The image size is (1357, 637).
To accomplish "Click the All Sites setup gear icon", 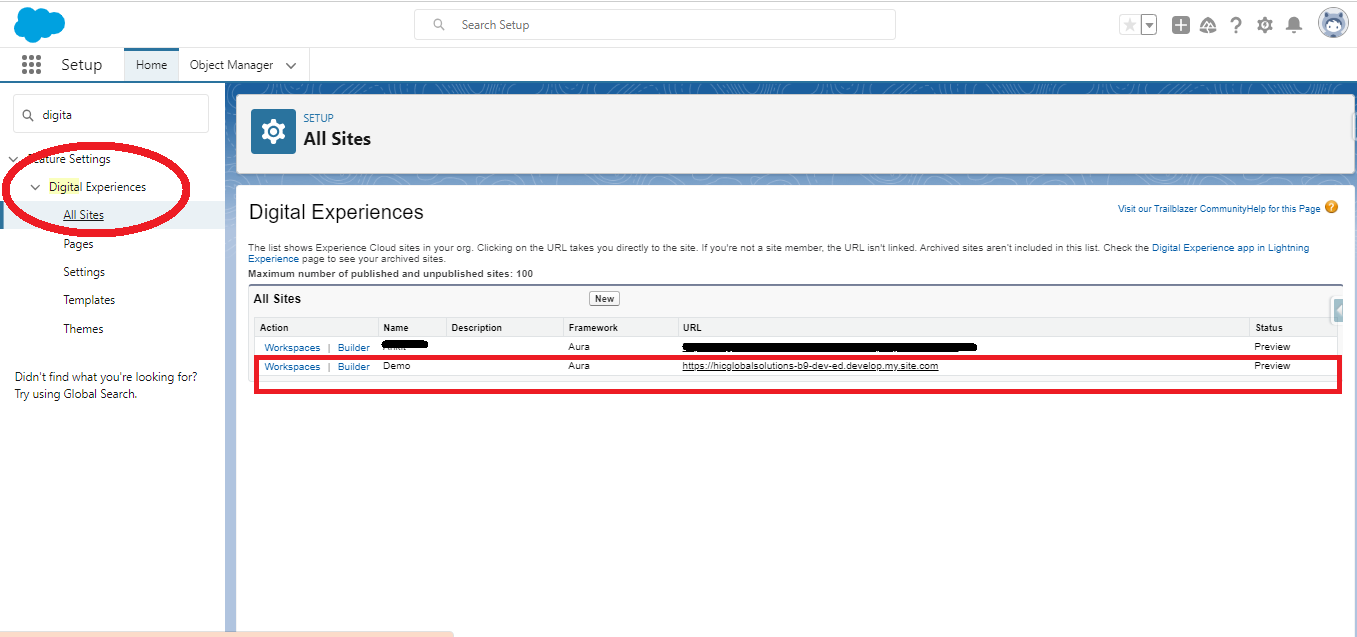I will click(x=273, y=131).
